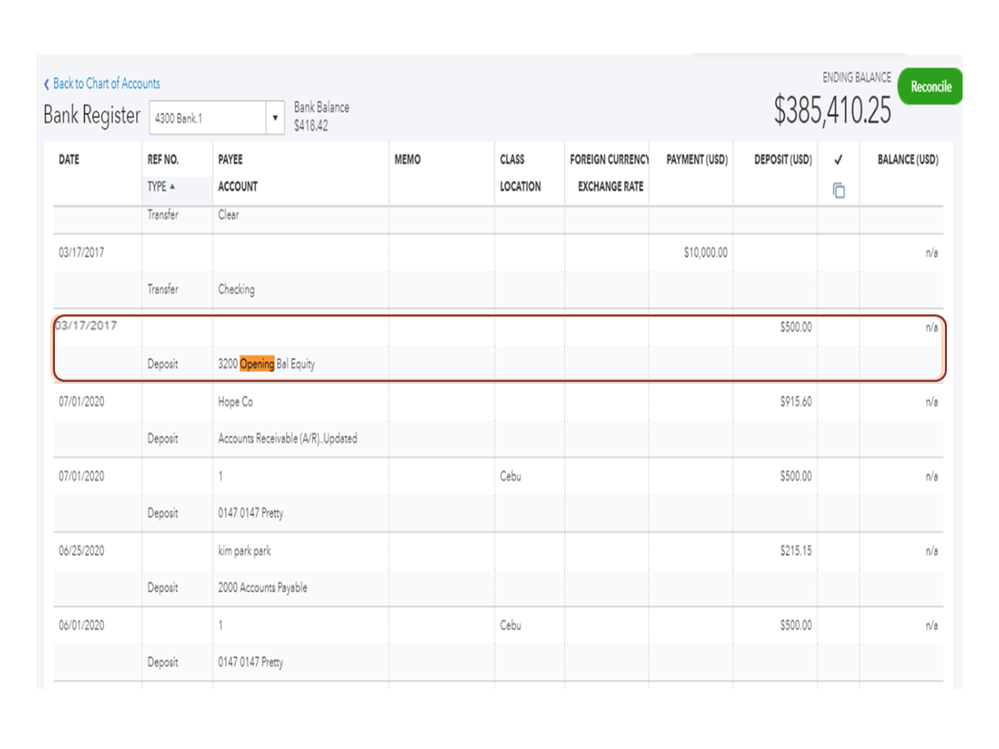Select the 3200 Opening Bal Equity deposit row
Image resolution: width=999 pixels, height=749 pixels.
coord(266,364)
